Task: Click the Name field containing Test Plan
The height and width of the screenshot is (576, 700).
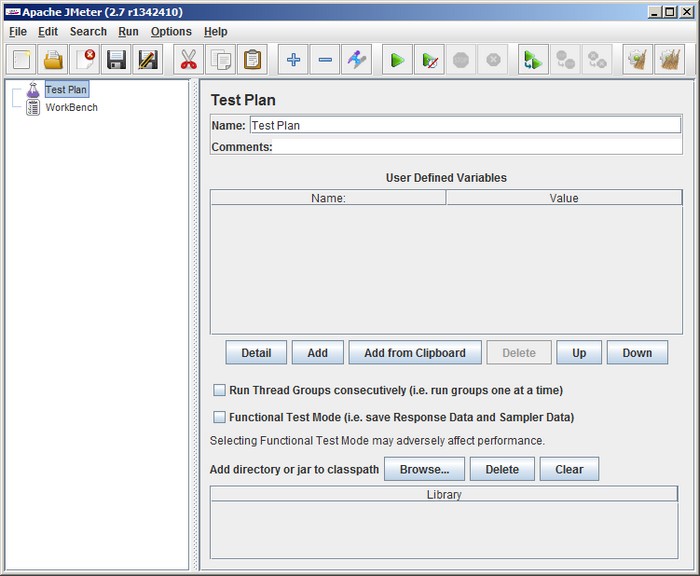Action: coord(465,125)
